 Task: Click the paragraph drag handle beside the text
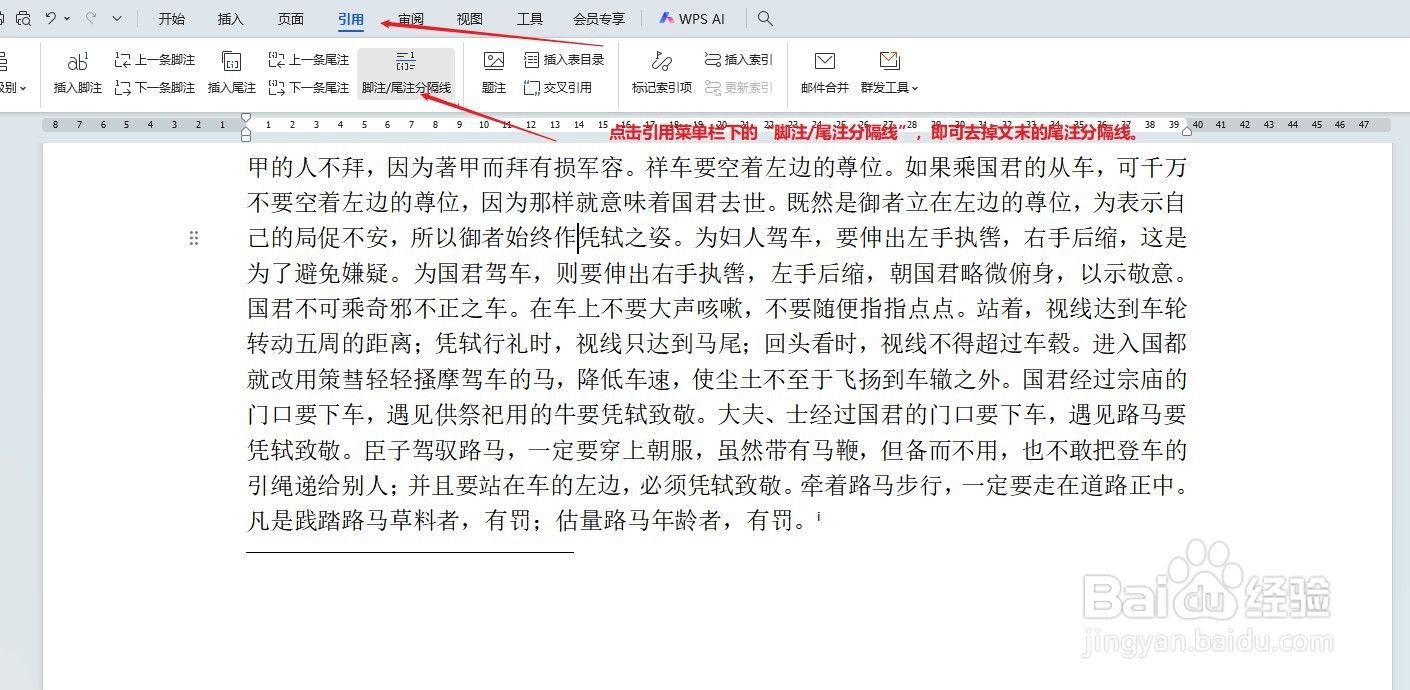[x=194, y=238]
